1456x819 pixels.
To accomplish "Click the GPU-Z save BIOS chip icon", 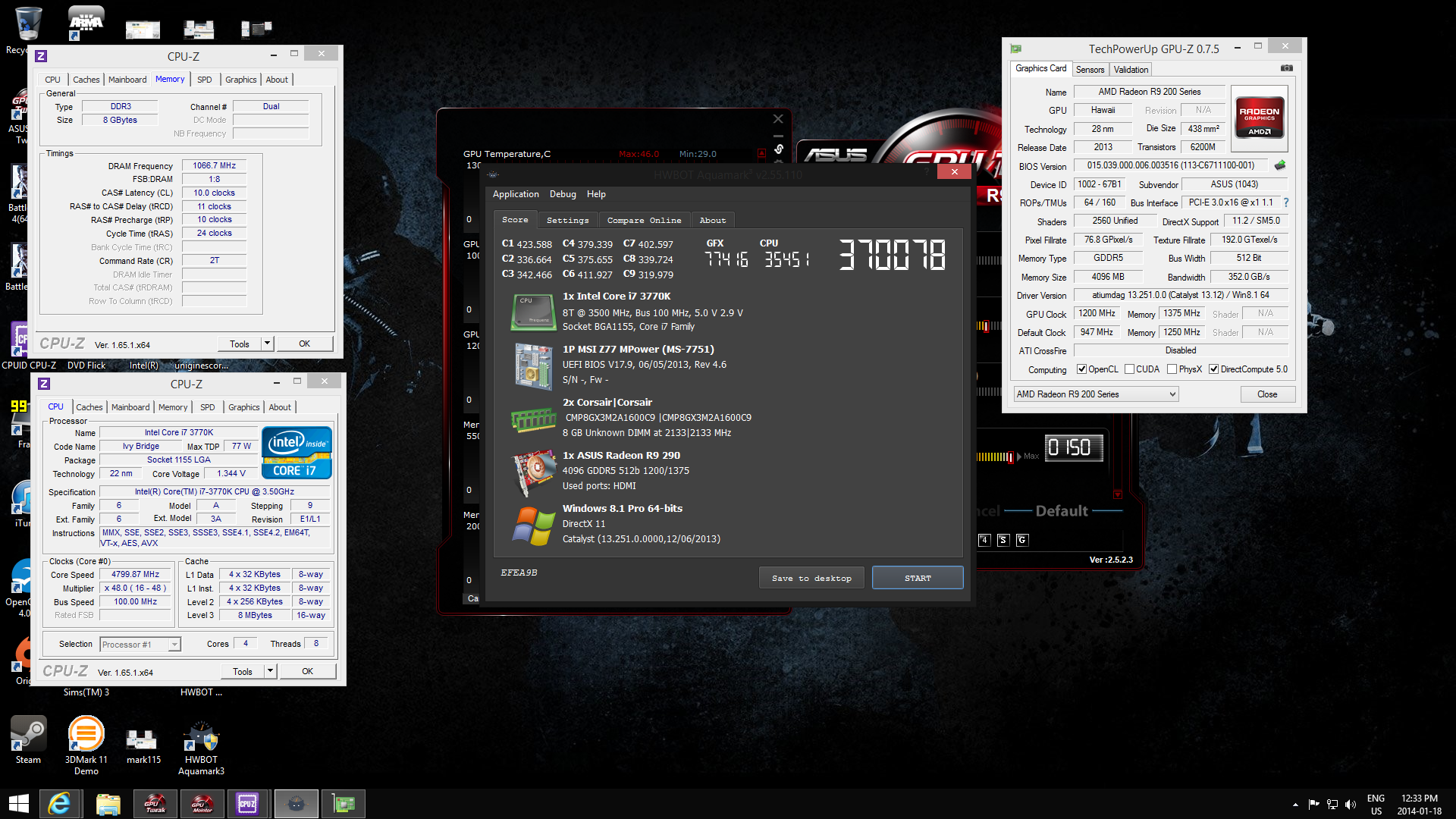I will point(1280,165).
